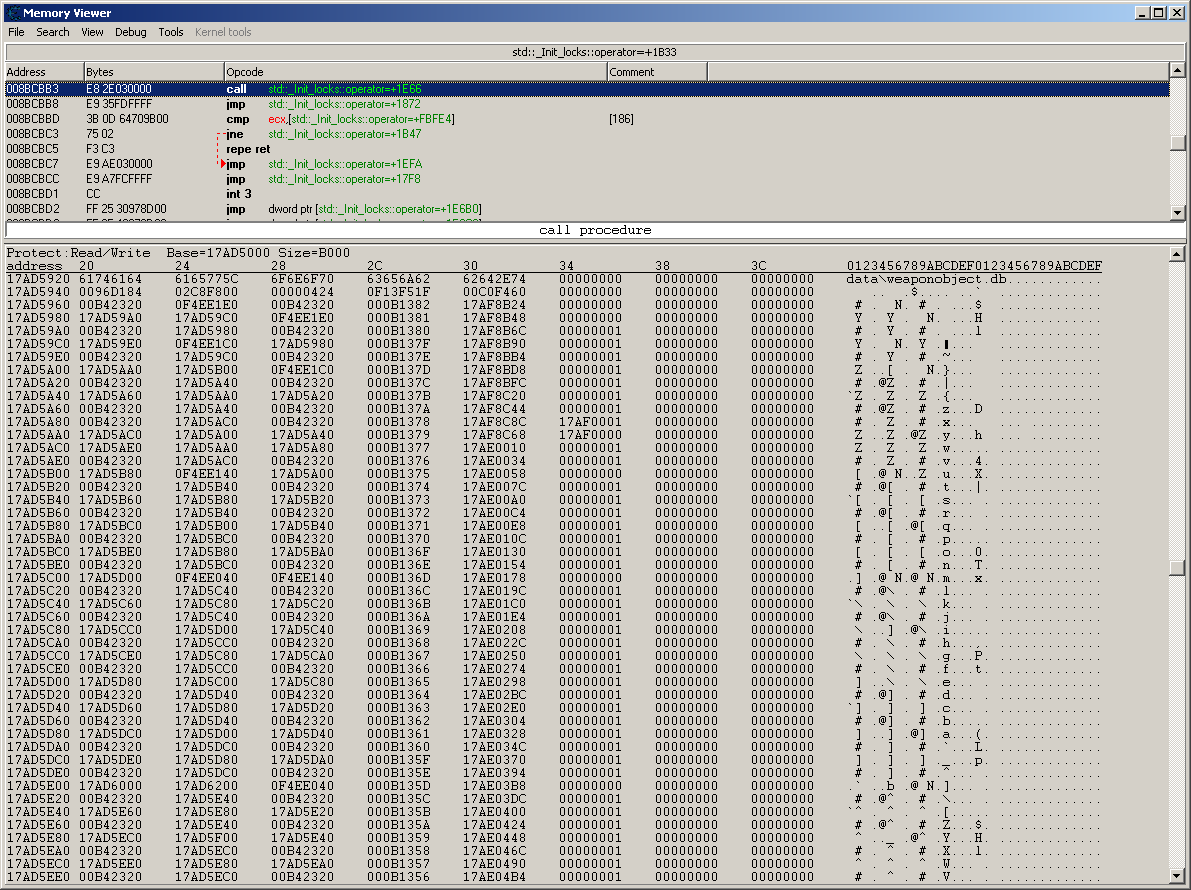Click the hex view scrollbar up arrow
The width and height of the screenshot is (1191, 890).
[x=1178, y=252]
